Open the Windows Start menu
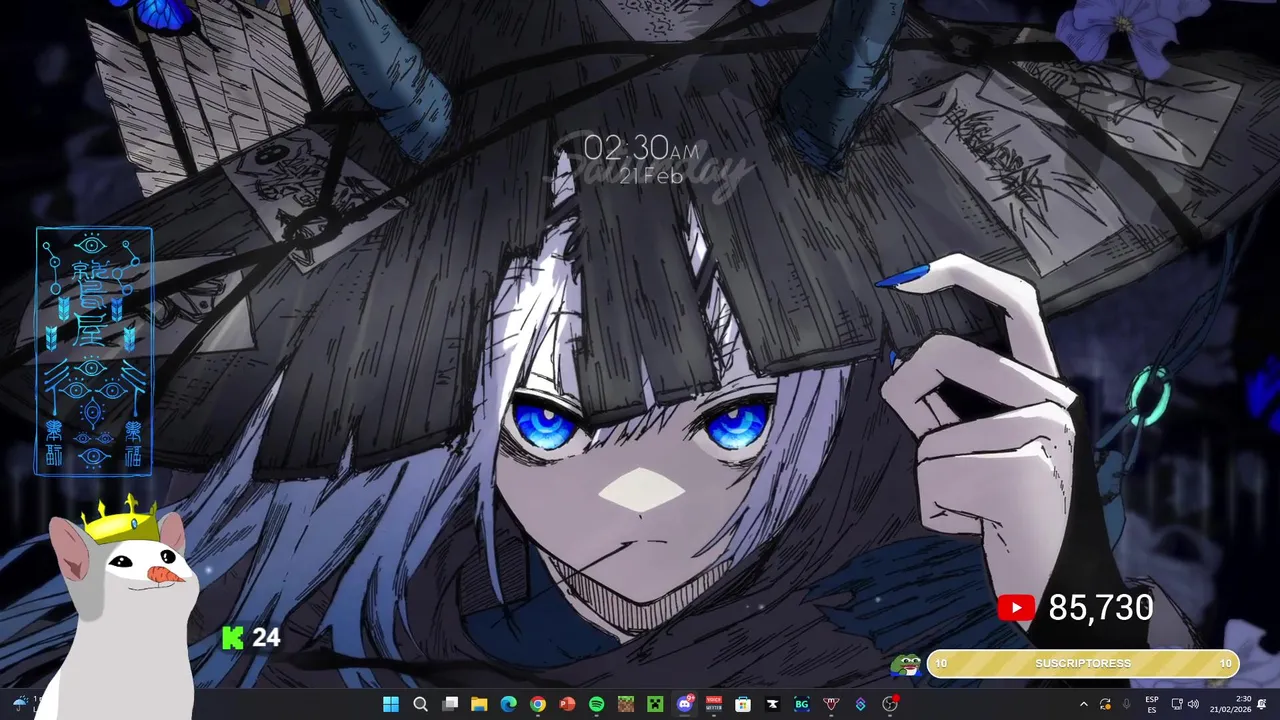This screenshot has width=1280, height=720. (391, 704)
